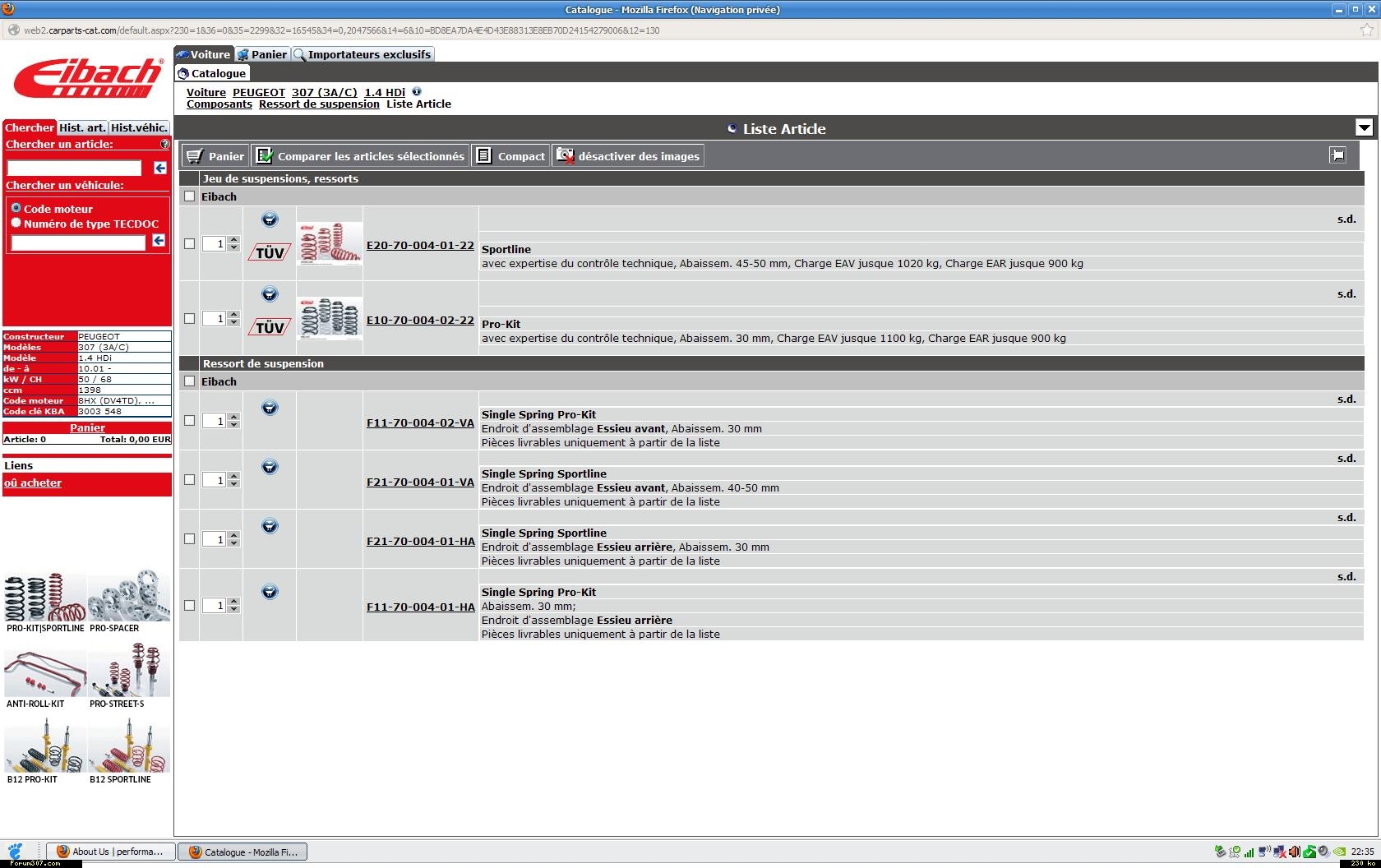
Task: Open the start menu icon in taskbar
Action: (15, 852)
